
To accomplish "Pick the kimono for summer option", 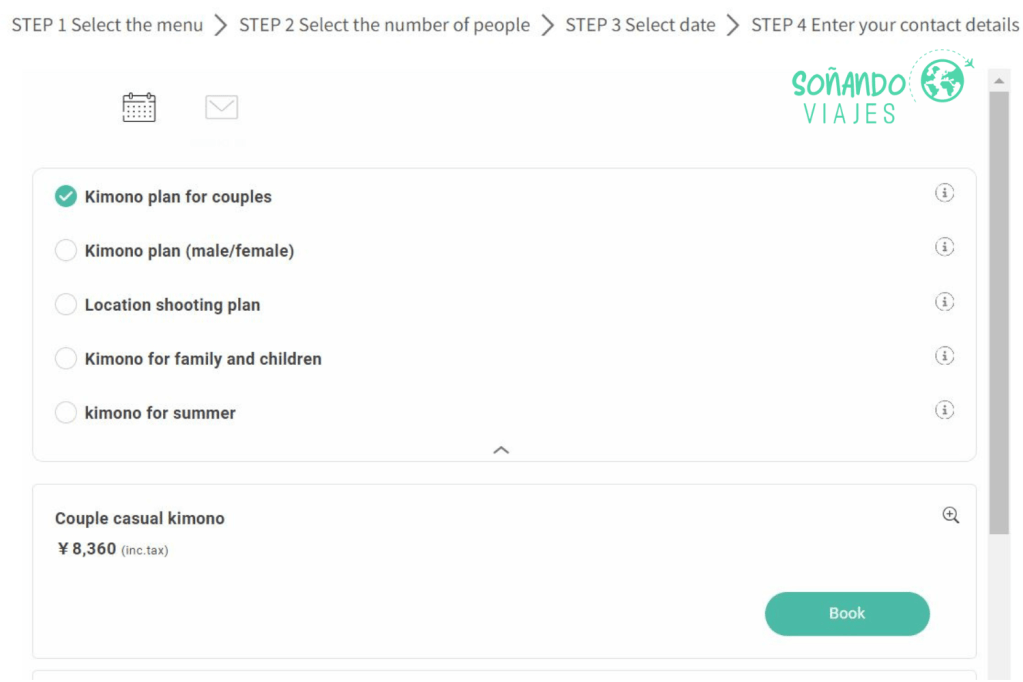I will click(66, 413).
